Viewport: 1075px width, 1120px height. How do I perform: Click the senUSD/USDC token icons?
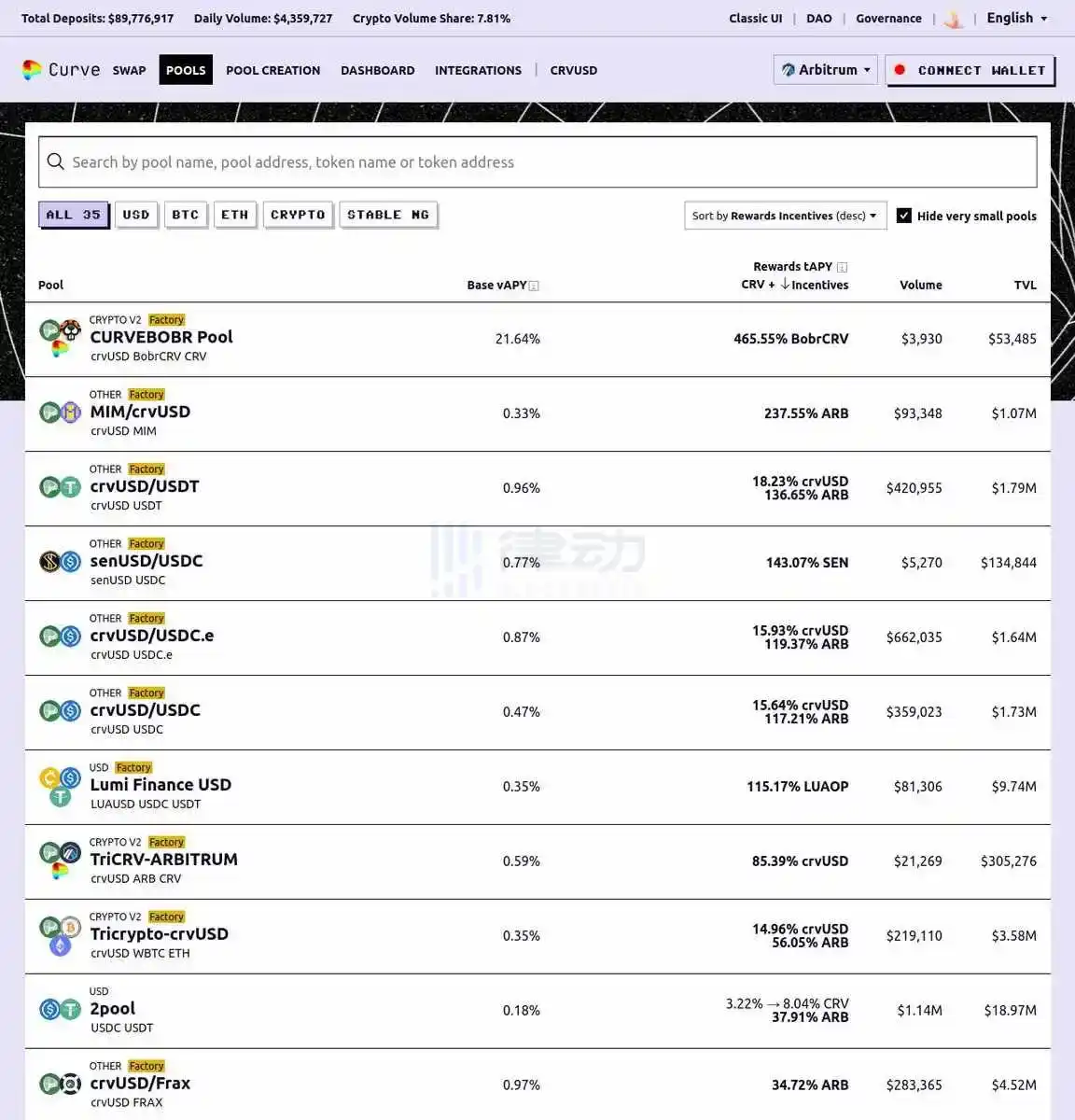tap(60, 561)
